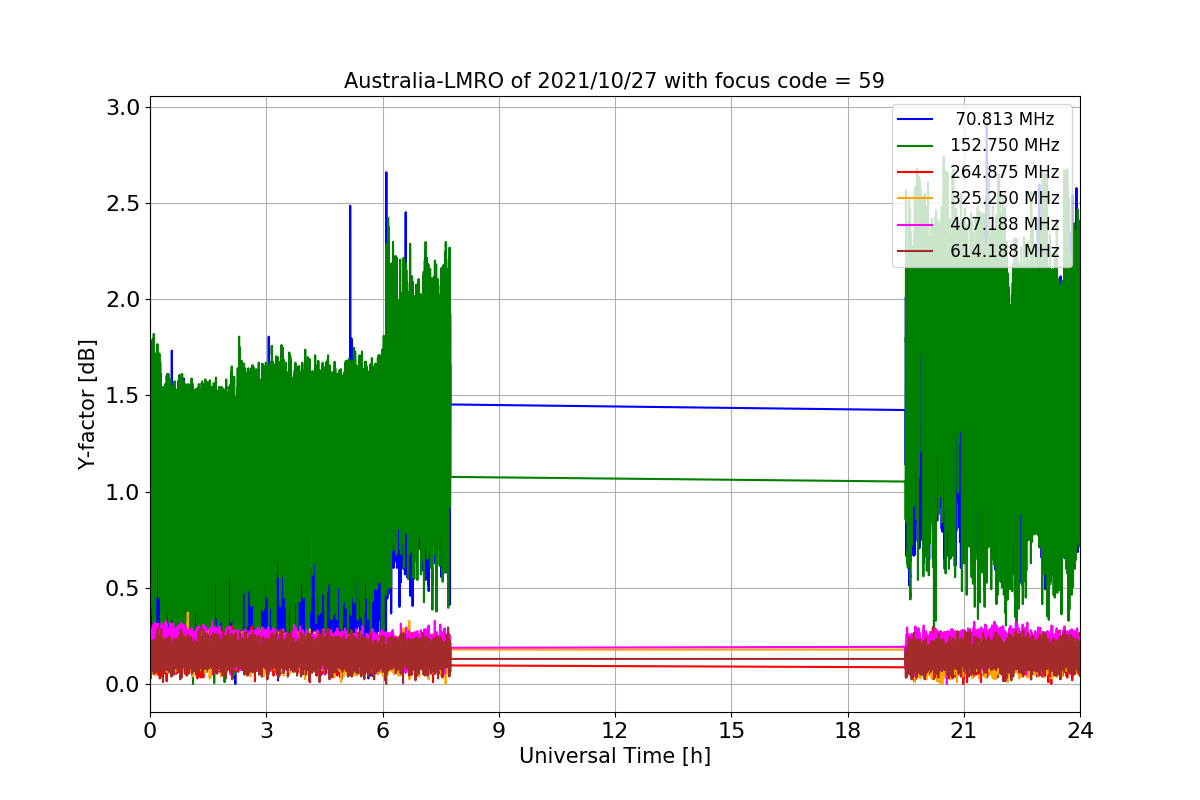Click the red legend line for 264.875 MHz
1200x800 pixels.
(x=915, y=172)
